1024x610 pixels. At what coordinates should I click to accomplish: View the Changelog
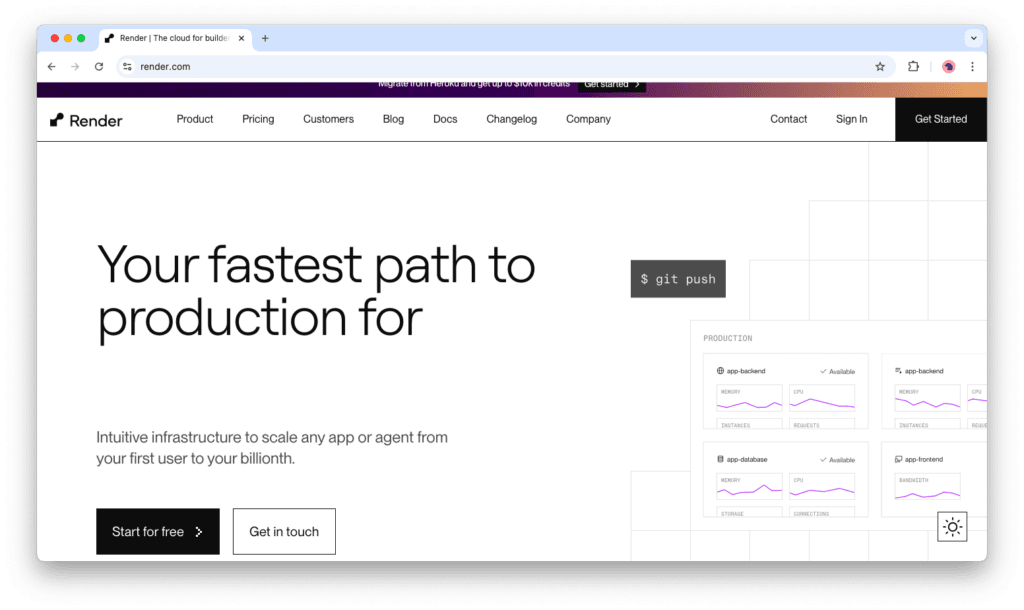pos(511,119)
